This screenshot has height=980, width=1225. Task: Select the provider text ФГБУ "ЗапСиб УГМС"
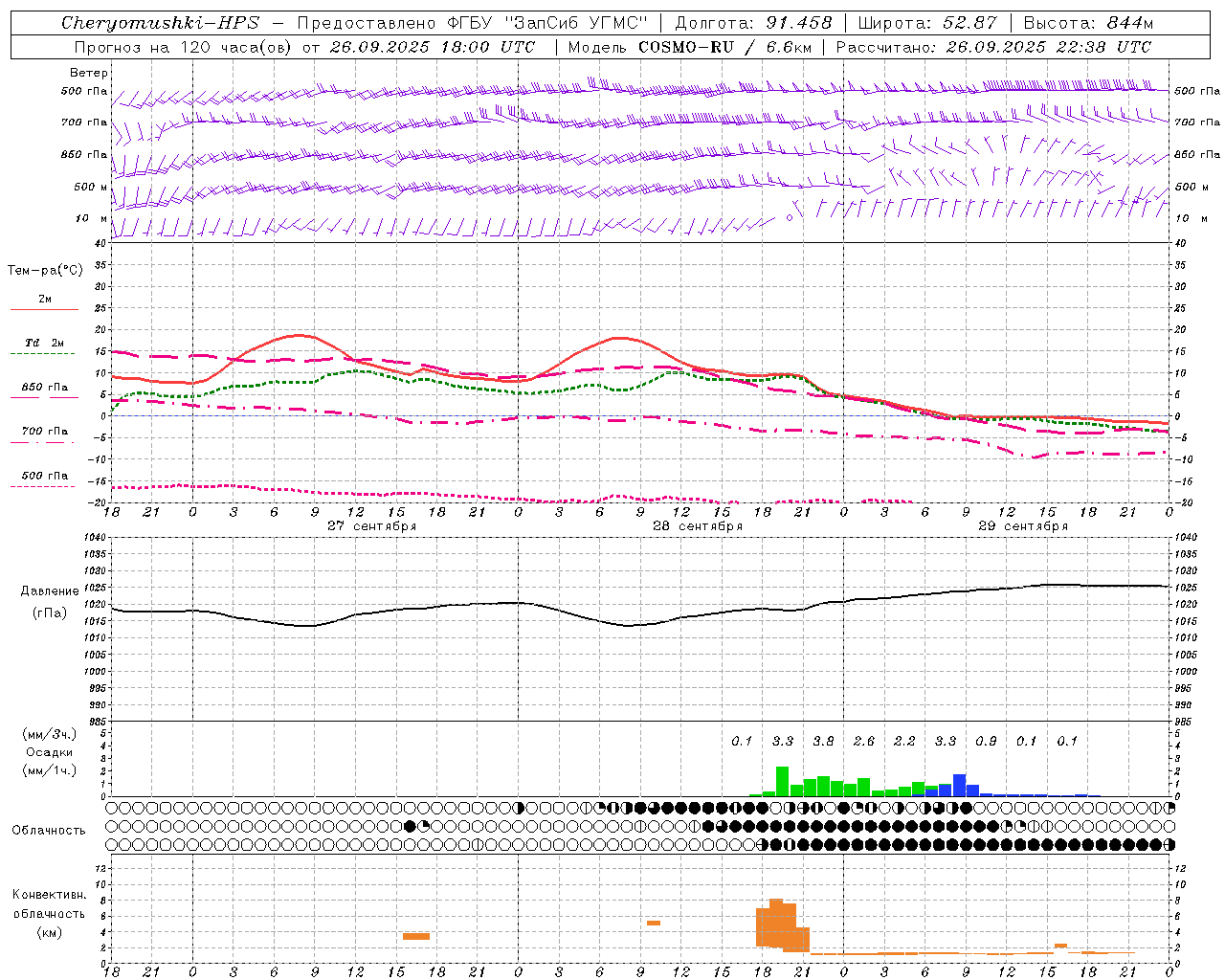pyautogui.click(x=546, y=23)
